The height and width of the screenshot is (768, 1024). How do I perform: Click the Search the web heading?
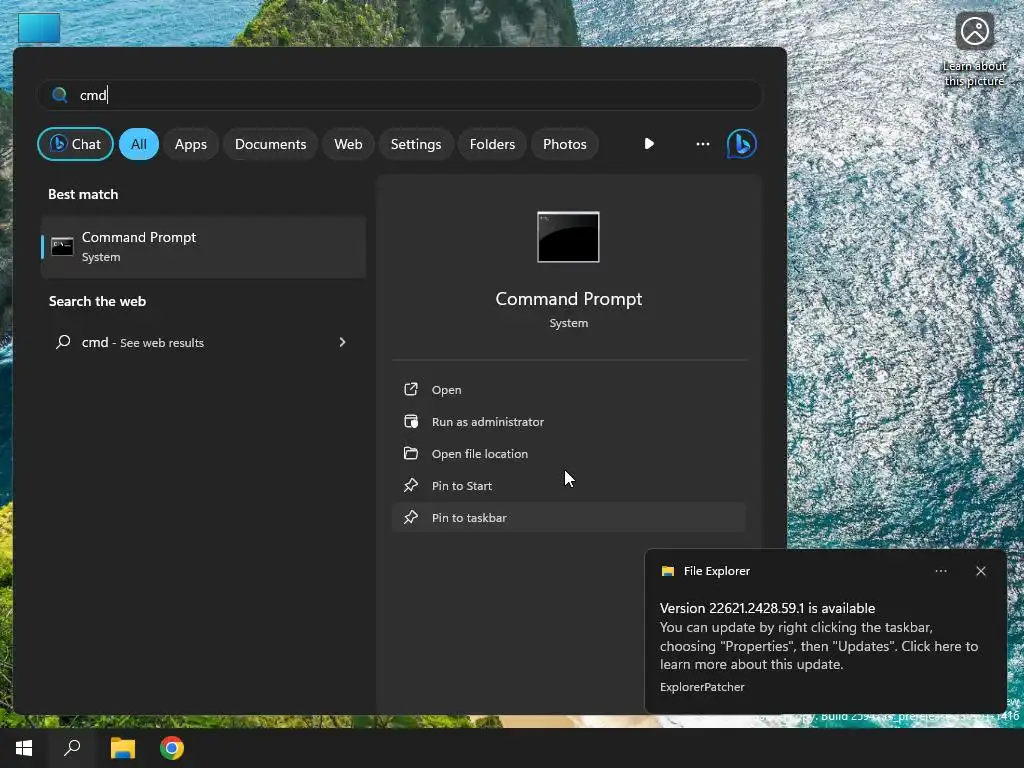point(97,302)
